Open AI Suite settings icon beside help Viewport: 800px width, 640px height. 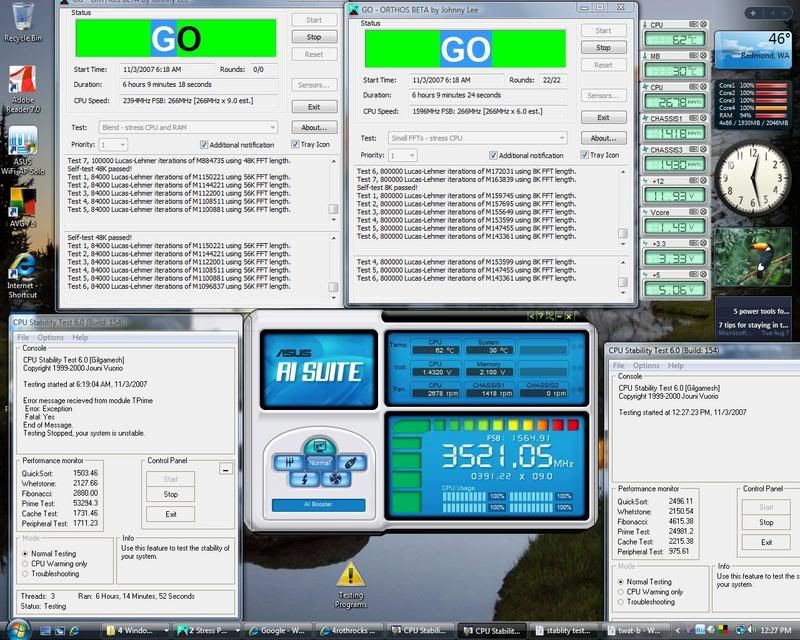tap(550, 316)
